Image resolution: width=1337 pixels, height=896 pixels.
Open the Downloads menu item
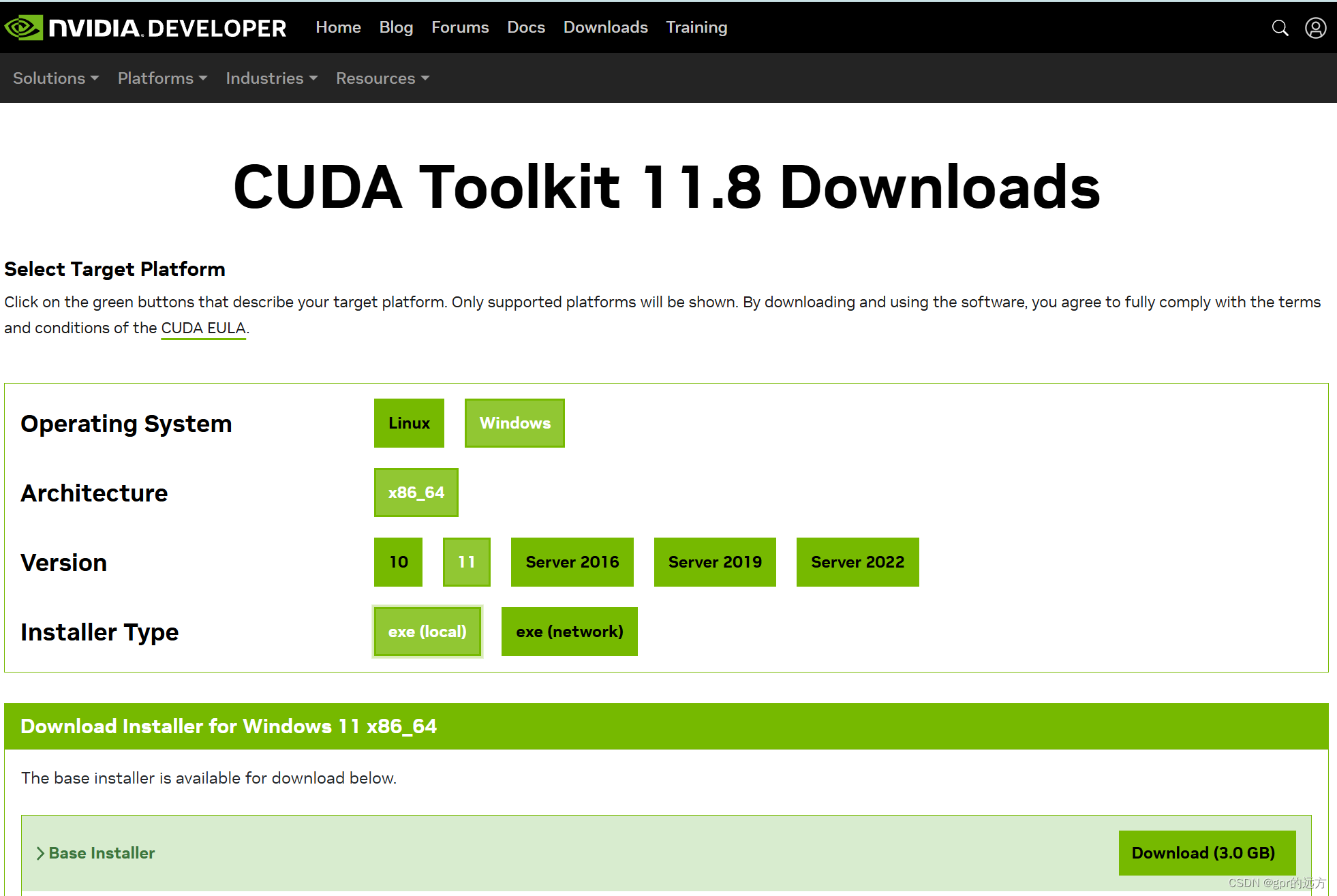[x=605, y=27]
